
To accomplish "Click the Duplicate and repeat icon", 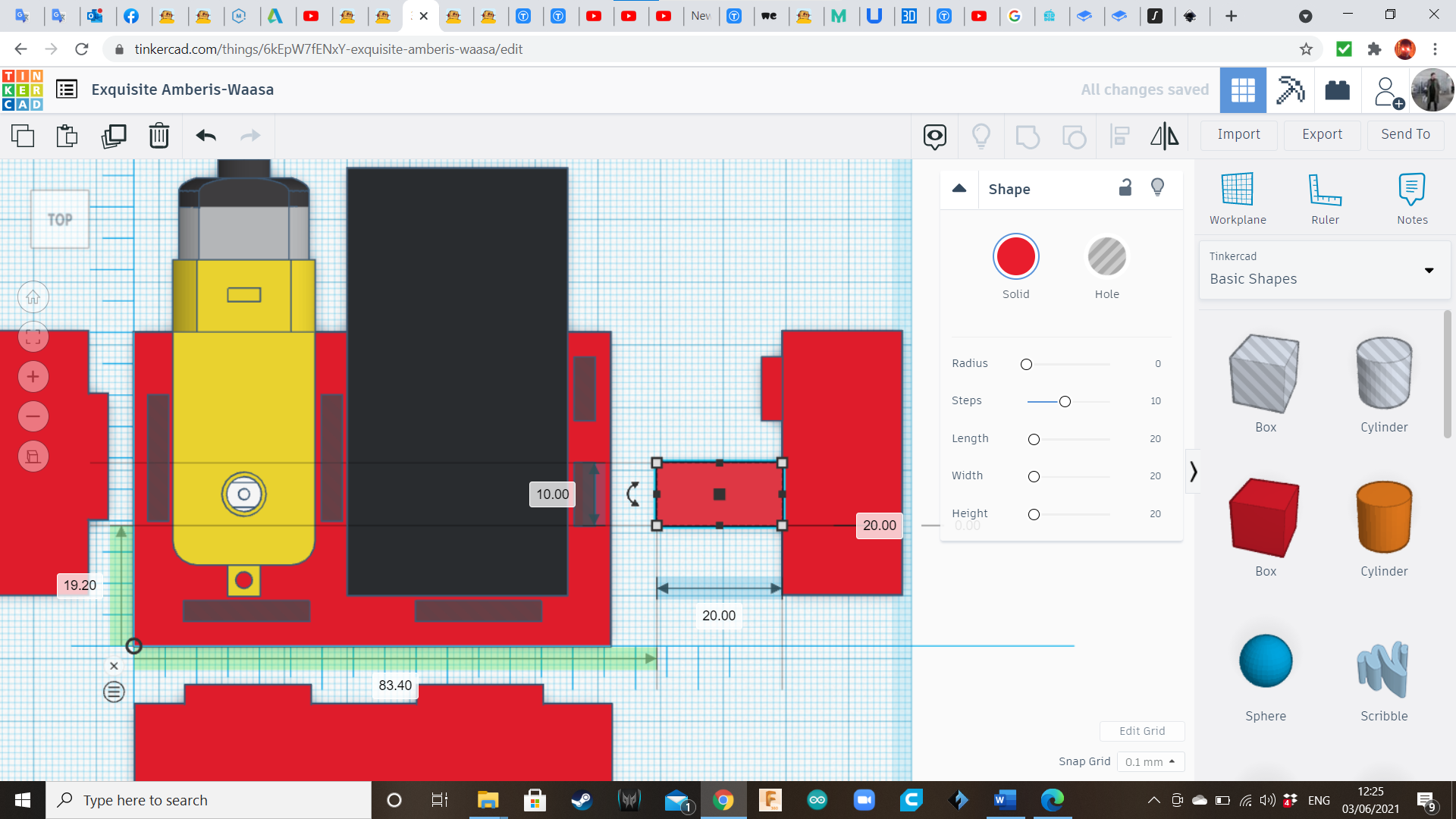I will pos(114,136).
